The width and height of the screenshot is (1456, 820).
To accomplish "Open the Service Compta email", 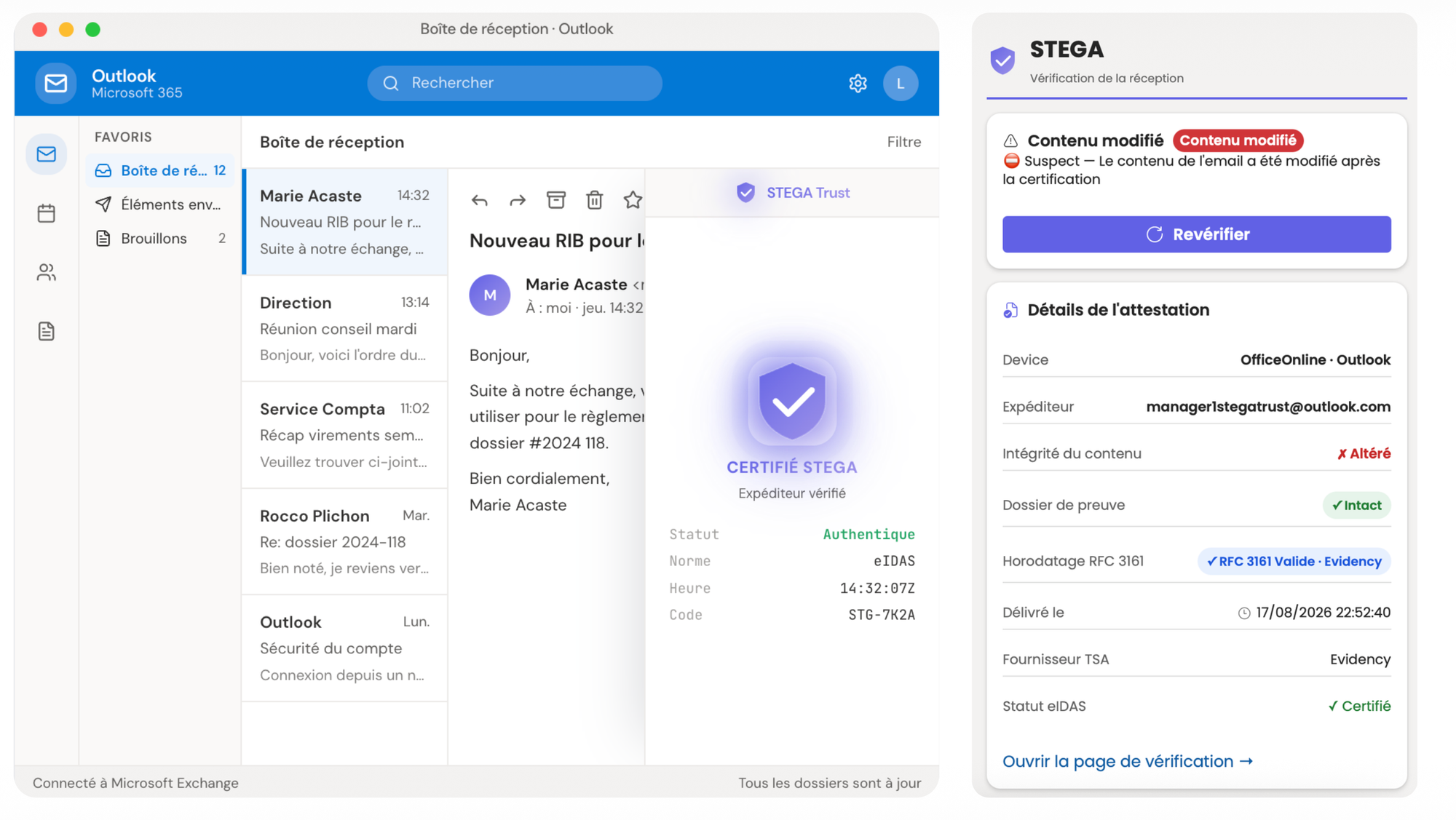I will (345, 435).
